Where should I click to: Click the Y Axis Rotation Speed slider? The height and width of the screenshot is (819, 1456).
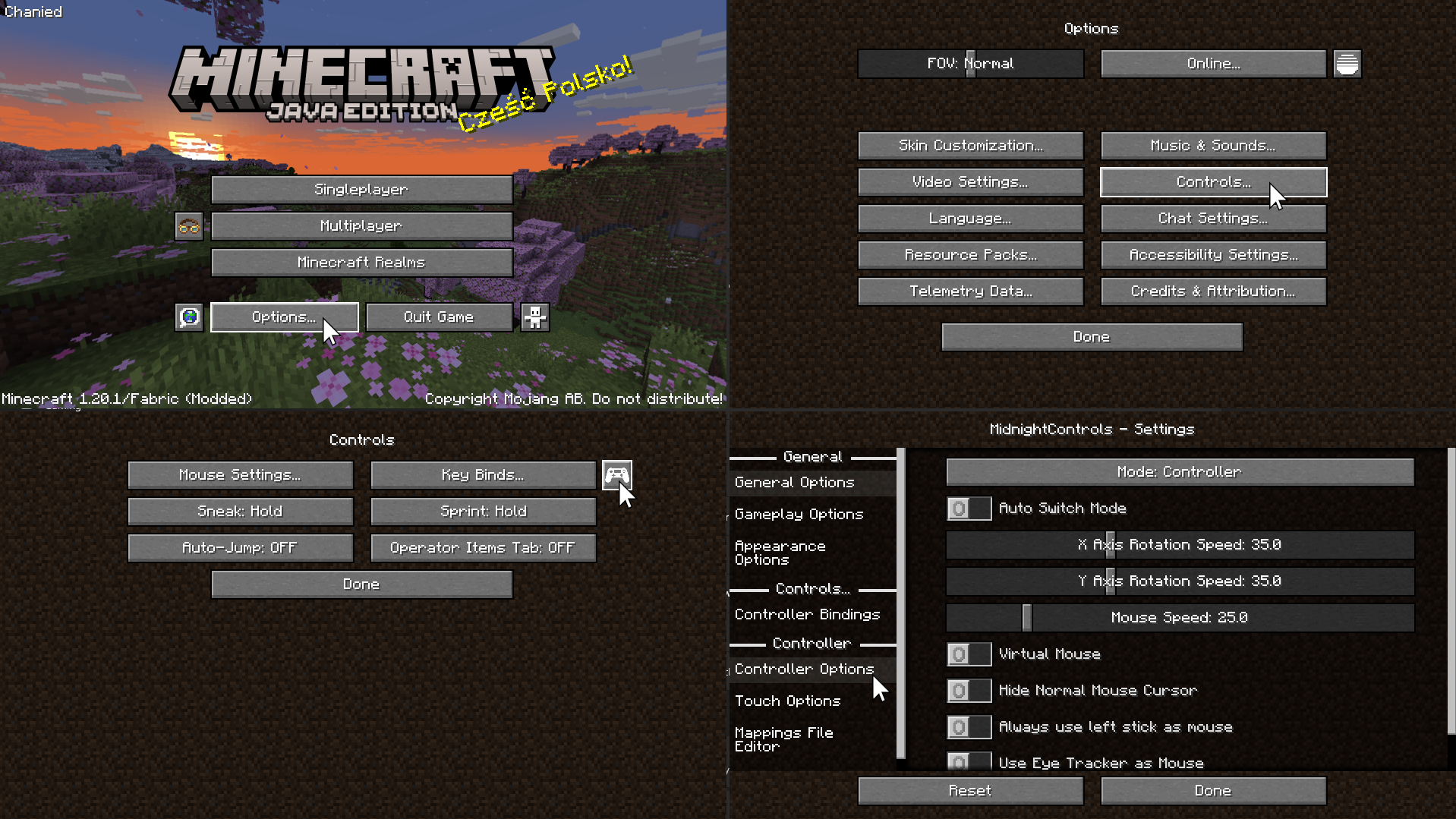[x=1180, y=581]
